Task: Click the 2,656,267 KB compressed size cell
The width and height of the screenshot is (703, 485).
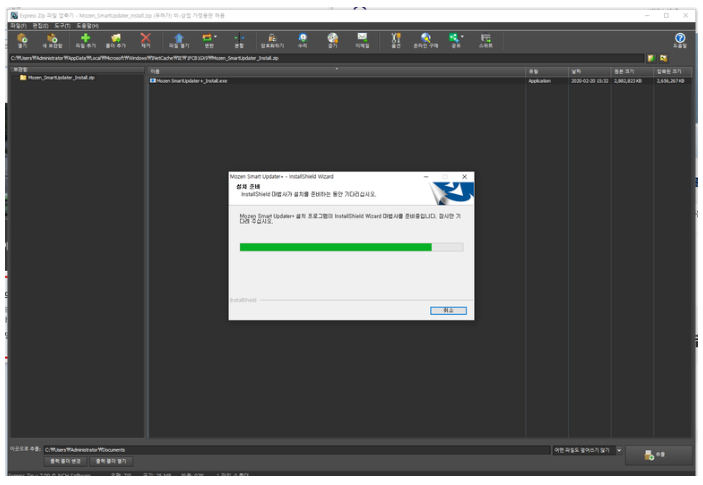Action: [671, 81]
